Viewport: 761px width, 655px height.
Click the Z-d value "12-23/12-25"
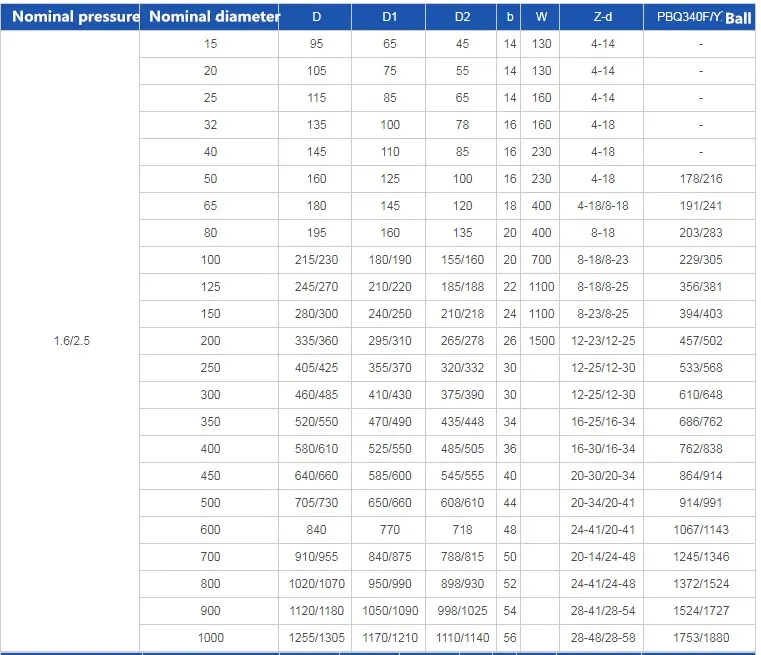[602, 341]
